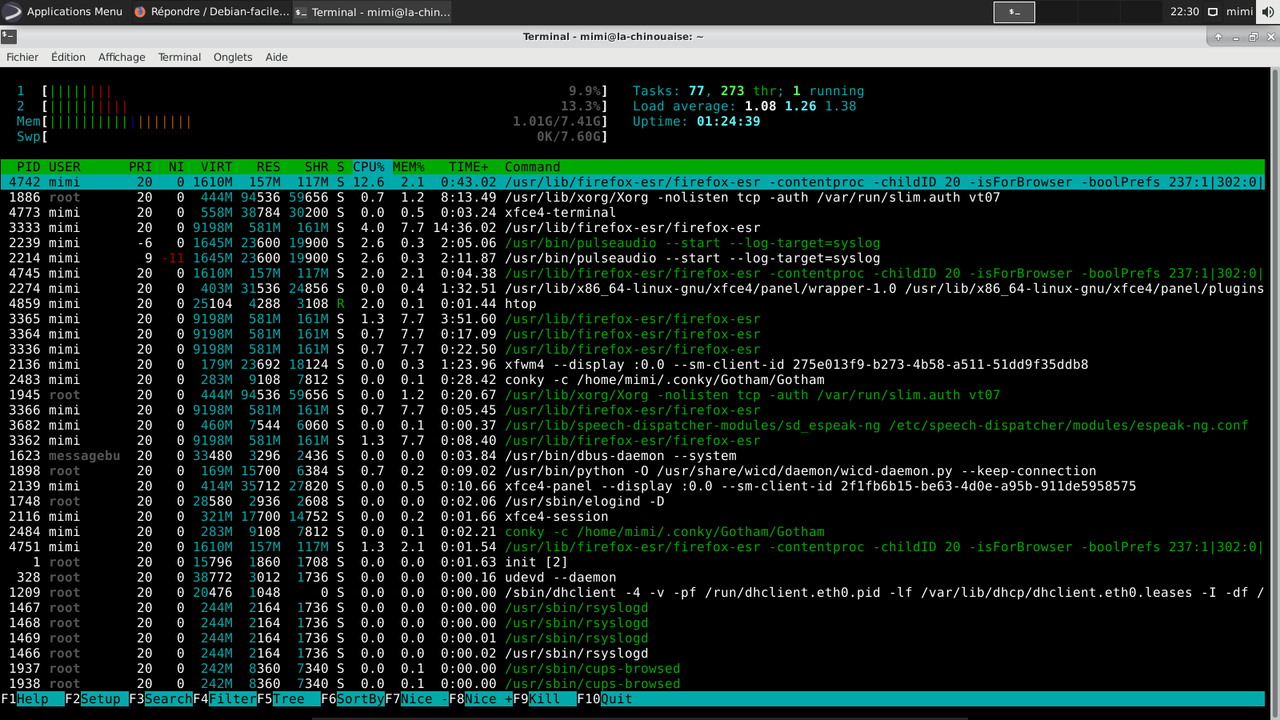Select the xfce4-panel row PID 2139
1280x720 pixels.
click(x=632, y=486)
